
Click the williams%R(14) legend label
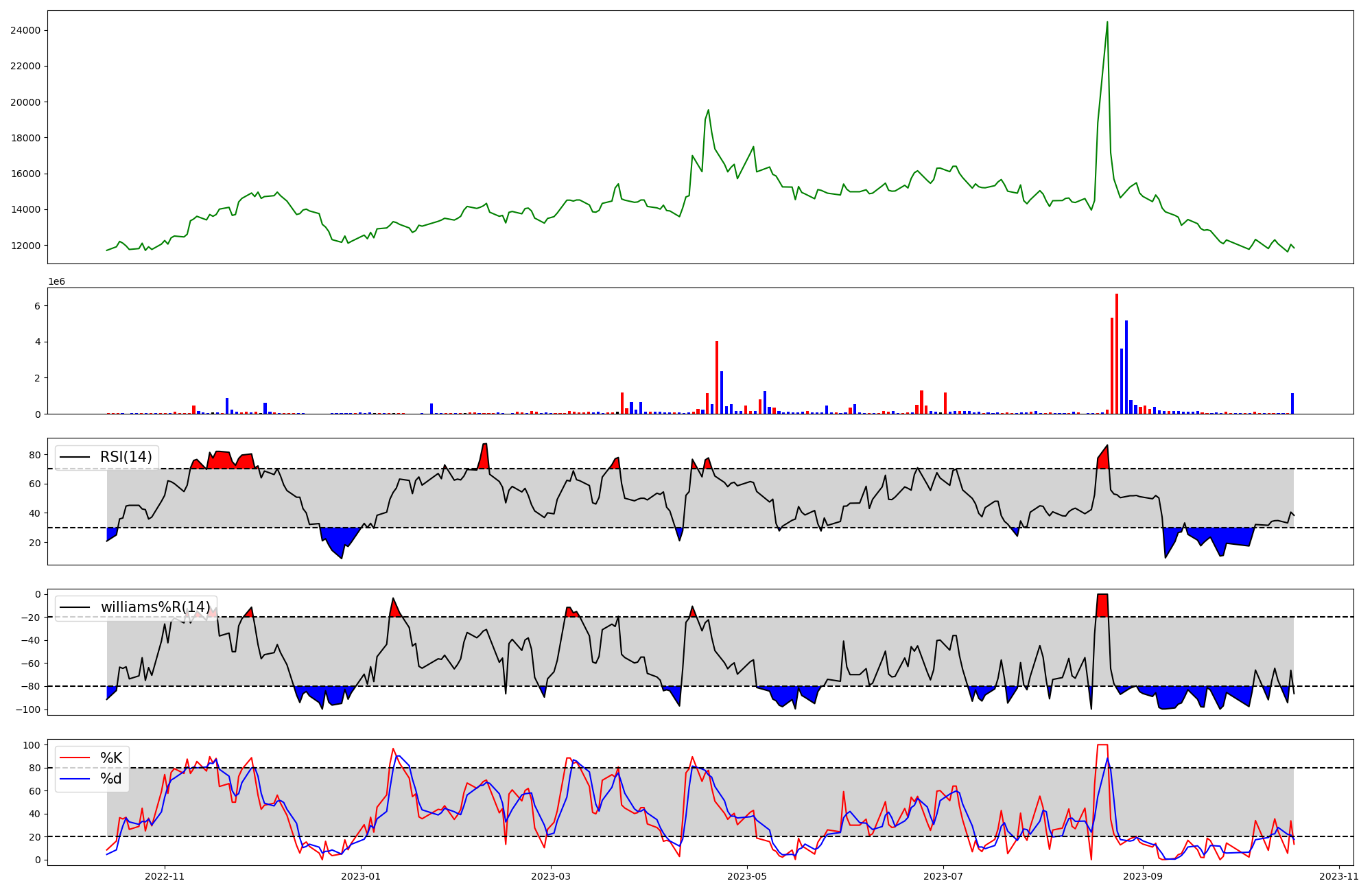pos(155,607)
